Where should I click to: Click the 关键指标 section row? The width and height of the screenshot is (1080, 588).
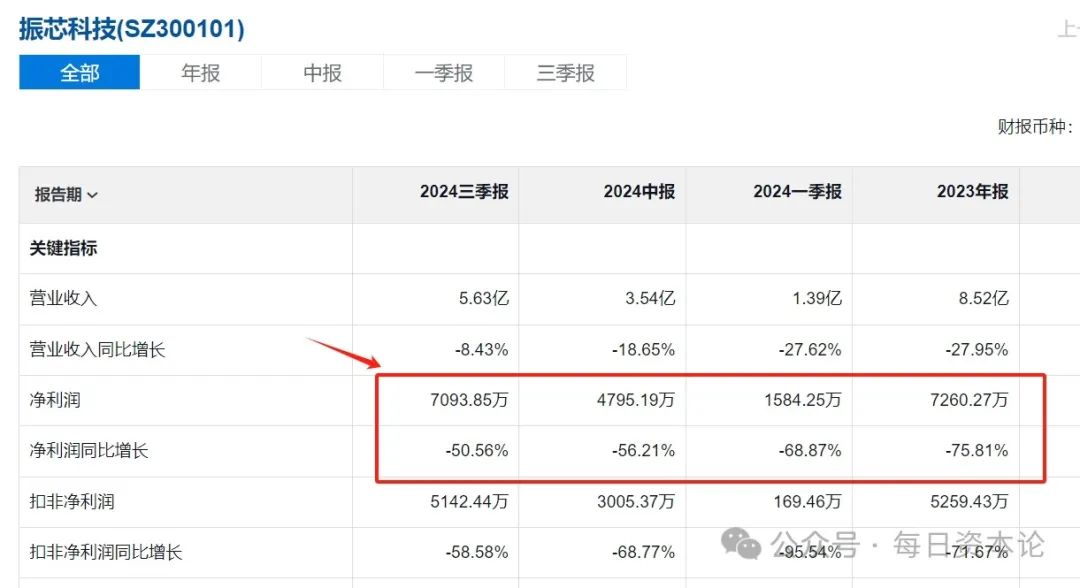pos(64,248)
